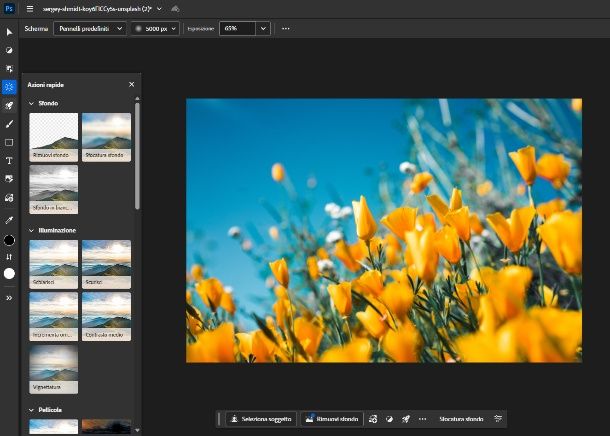Select the Rectangle shape tool
Viewport: 610px width, 436px height.
point(9,142)
